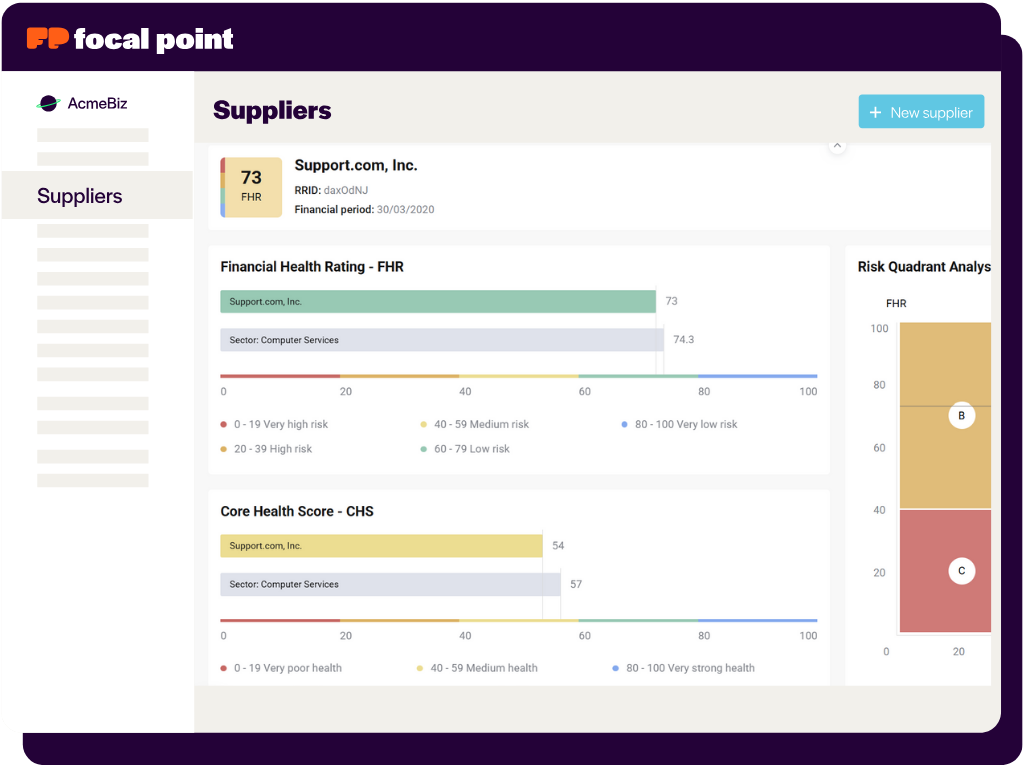Viewport: 1024px width, 768px height.
Task: Click the C marker in risk quadrant
Action: pos(961,571)
